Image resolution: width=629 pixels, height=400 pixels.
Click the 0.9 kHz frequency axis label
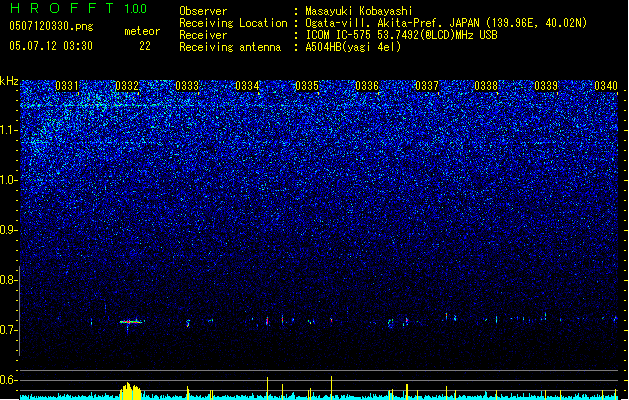tap(8, 230)
